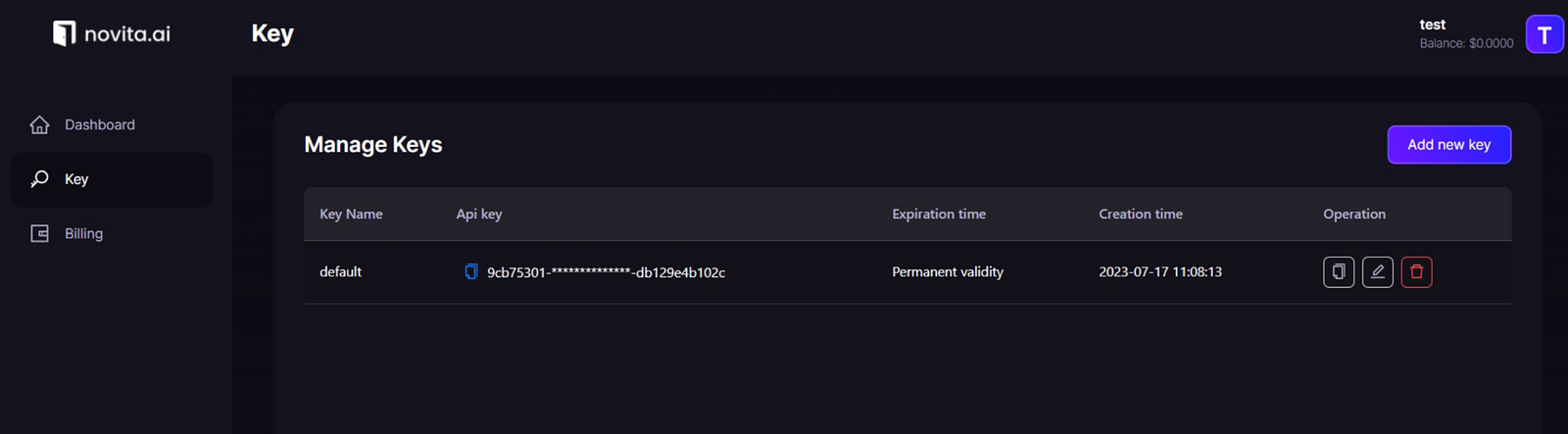The width and height of the screenshot is (1568, 434).
Task: Click the blue copy icon beside the API key
Action: pyautogui.click(x=471, y=271)
